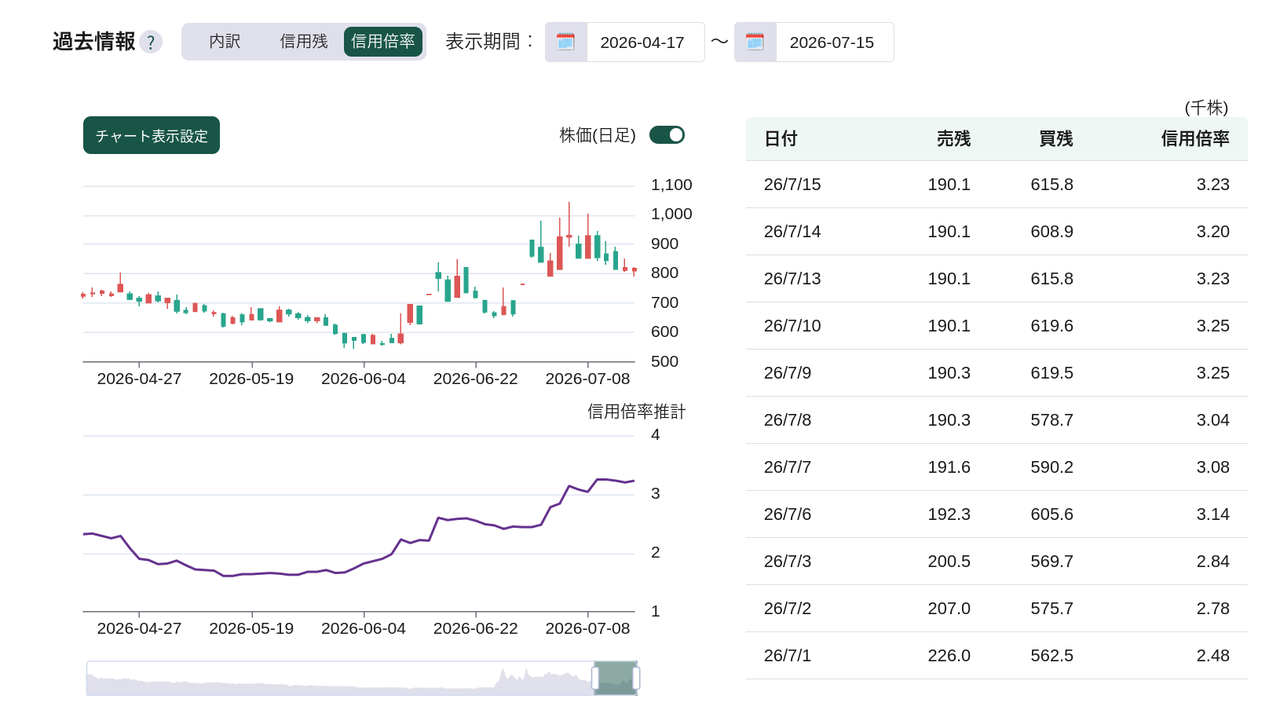Grab the left handle of range slider
The height and width of the screenshot is (703, 1280).
(x=595, y=678)
